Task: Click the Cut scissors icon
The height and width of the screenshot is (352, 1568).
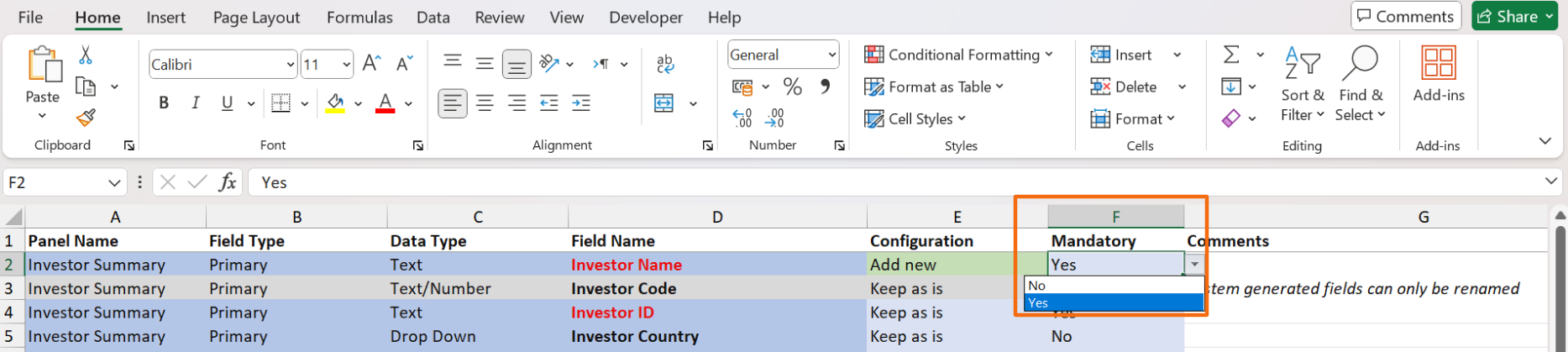Action: point(85,55)
